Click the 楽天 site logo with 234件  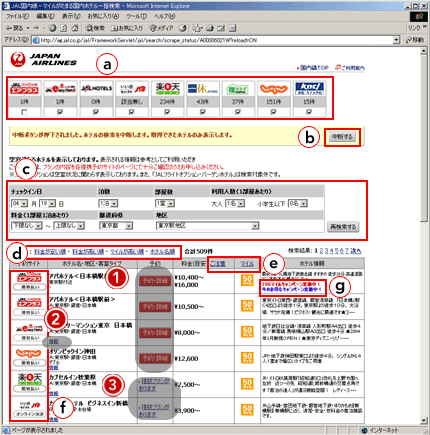167,89
